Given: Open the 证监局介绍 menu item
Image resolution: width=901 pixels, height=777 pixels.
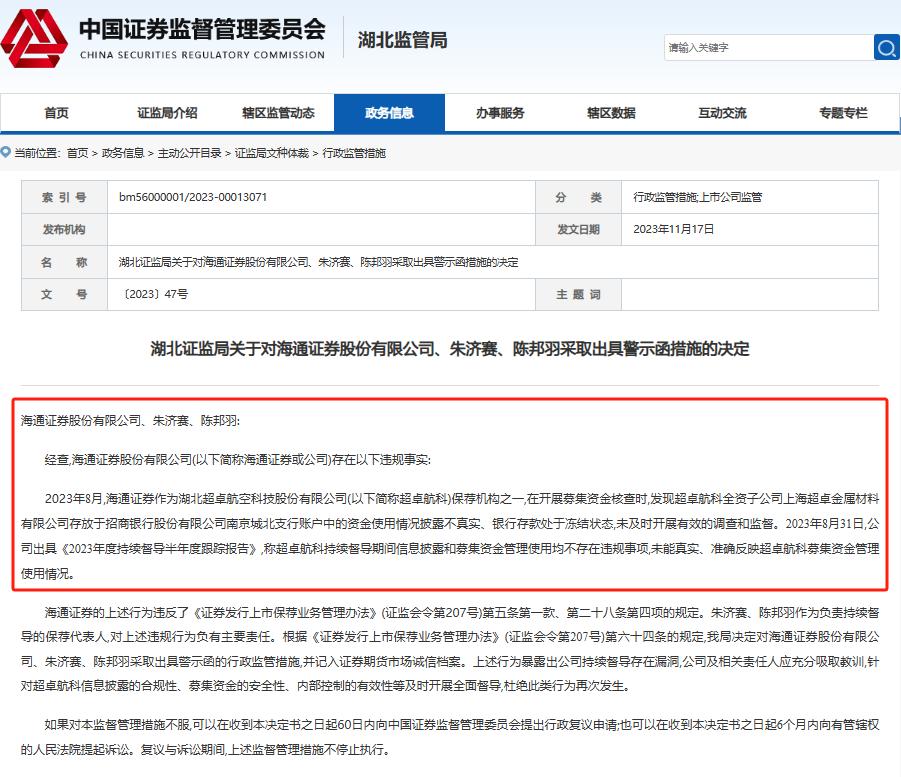Looking at the screenshot, I should [x=166, y=113].
